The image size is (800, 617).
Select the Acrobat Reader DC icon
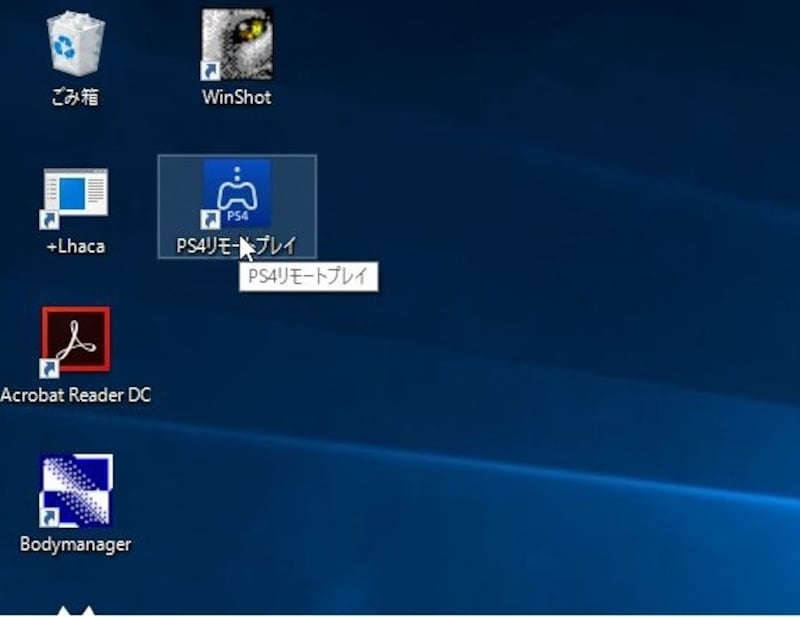[x=76, y=340]
